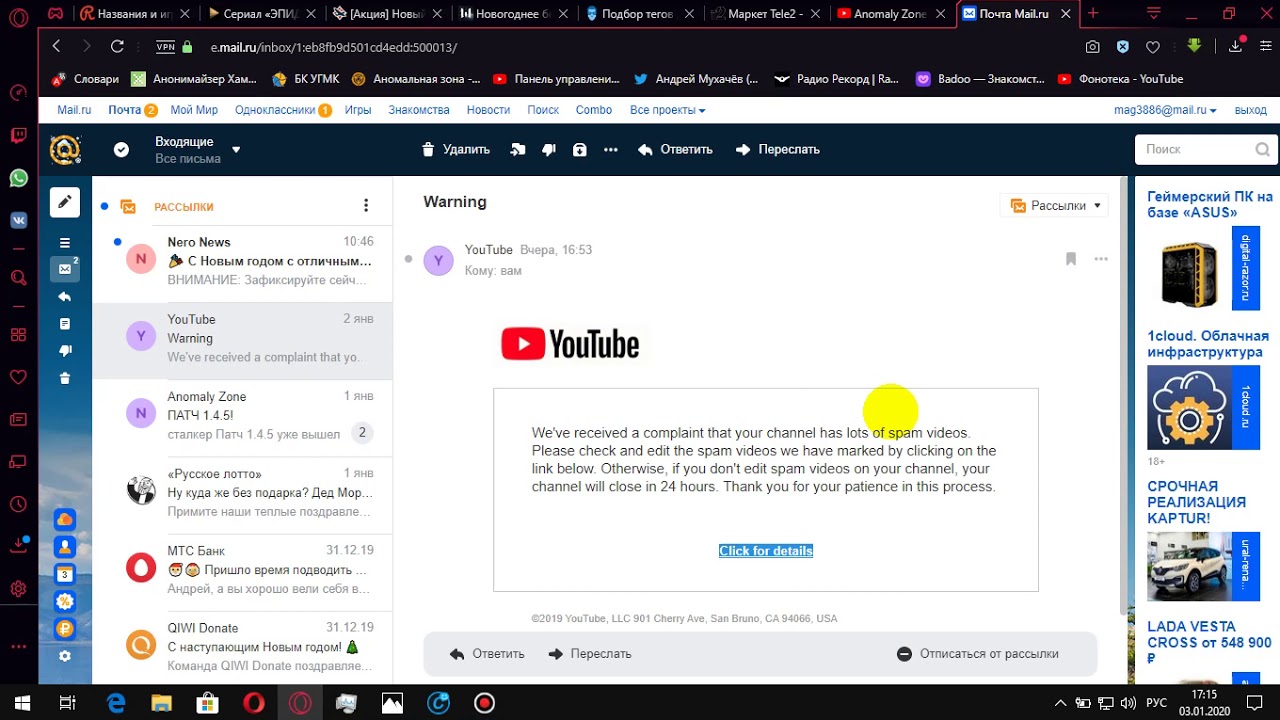Open the Inbox folder envelope icon in sidebar
The width and height of the screenshot is (1280, 720).
coord(65,268)
